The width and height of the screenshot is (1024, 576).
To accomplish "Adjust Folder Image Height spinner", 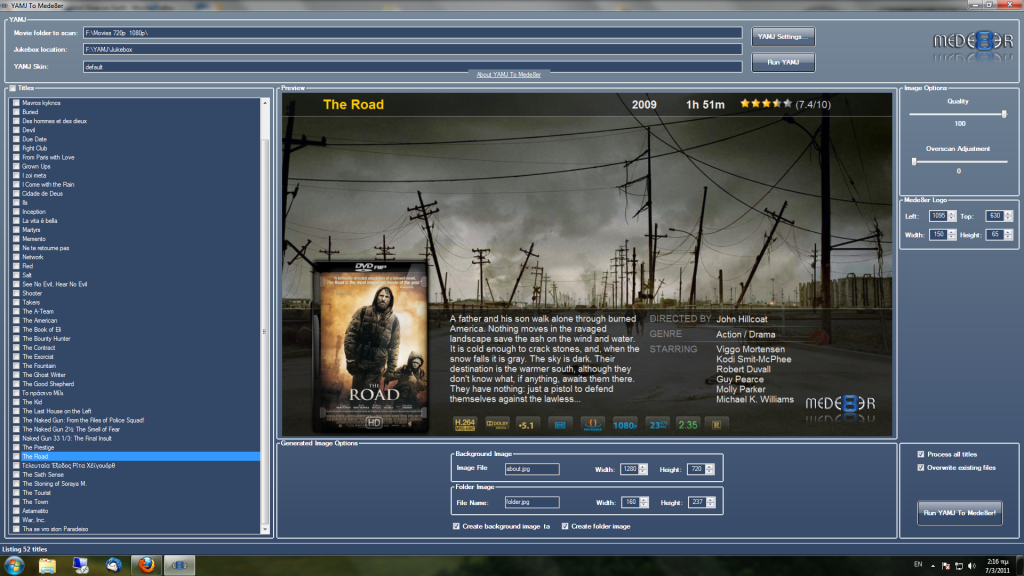I will (x=711, y=502).
